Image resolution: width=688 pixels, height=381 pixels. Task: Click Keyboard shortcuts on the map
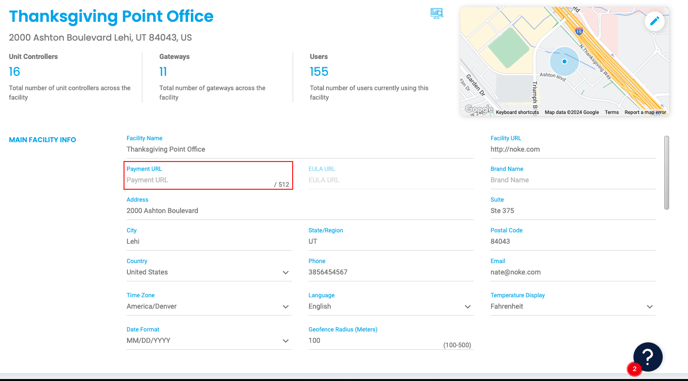point(517,112)
